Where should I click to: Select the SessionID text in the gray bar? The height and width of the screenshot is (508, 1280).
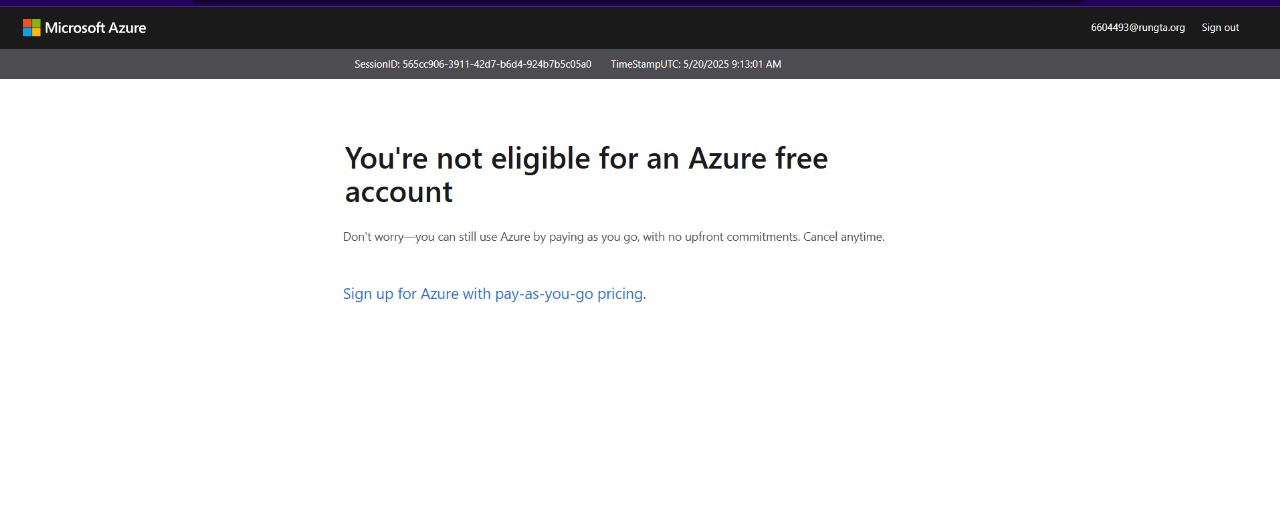[473, 64]
